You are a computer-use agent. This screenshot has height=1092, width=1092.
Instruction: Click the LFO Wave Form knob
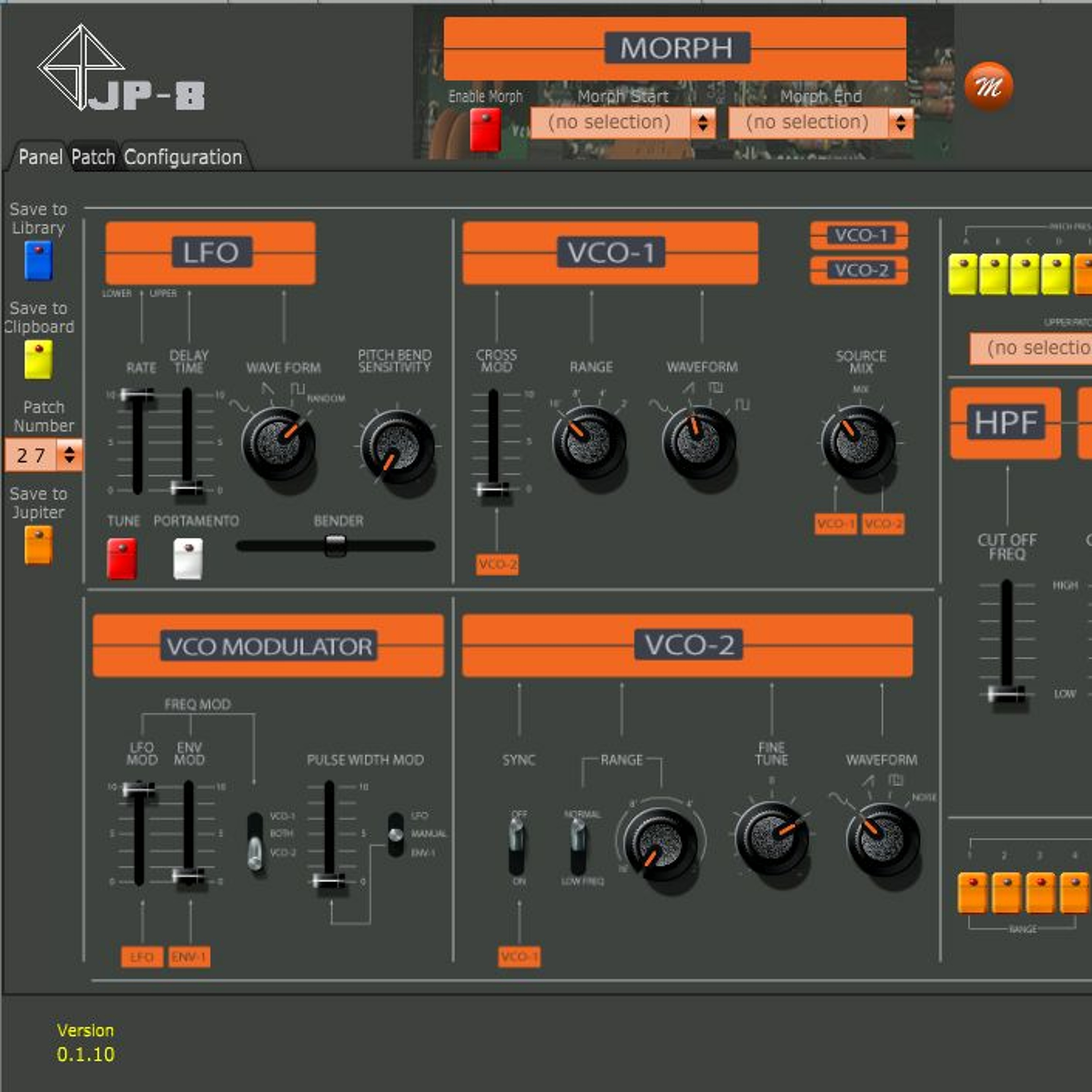[x=279, y=444]
